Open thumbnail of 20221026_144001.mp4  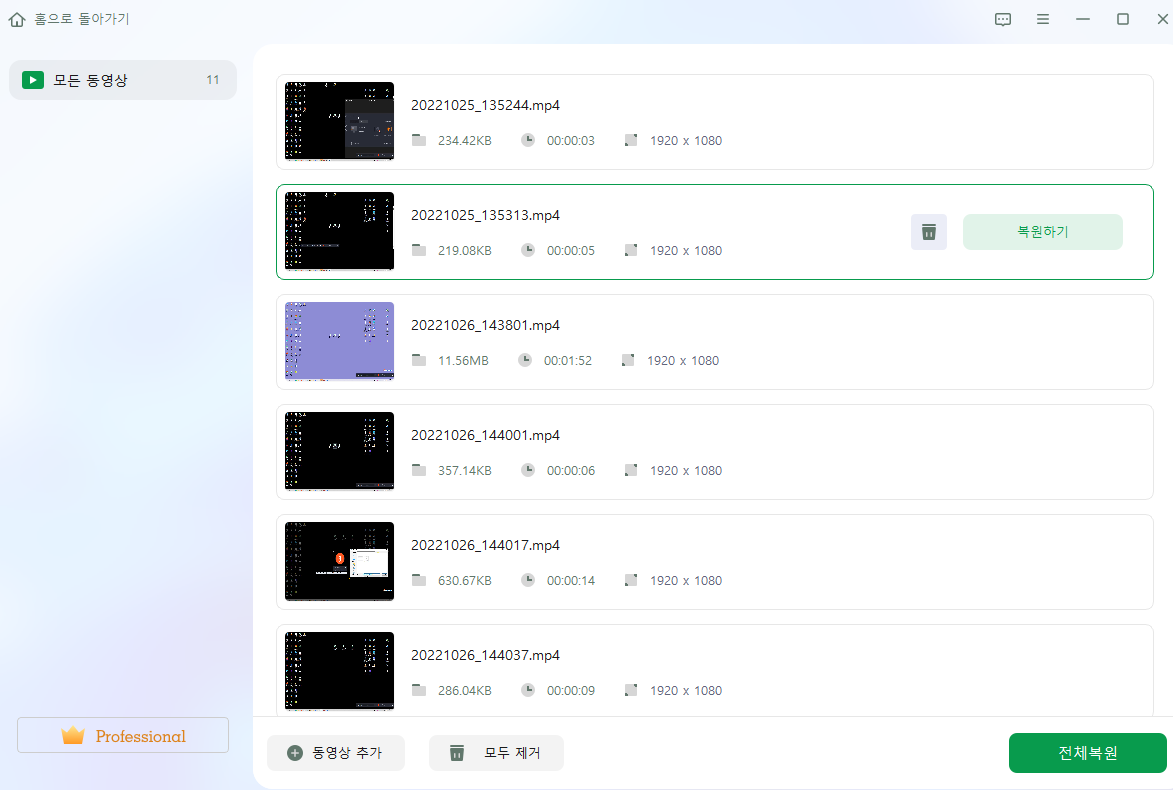(340, 451)
